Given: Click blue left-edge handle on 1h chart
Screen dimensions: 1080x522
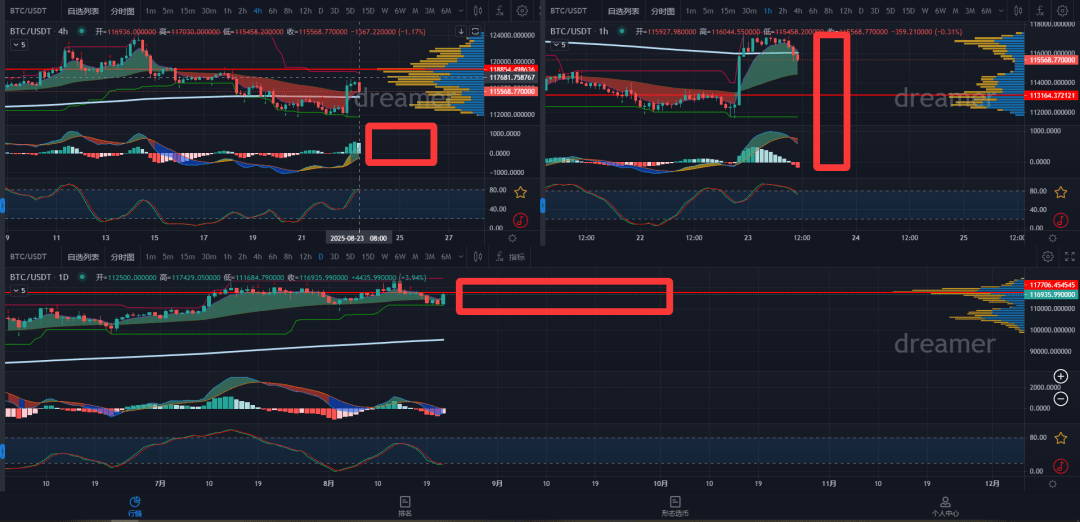Looking at the screenshot, I should click(543, 205).
